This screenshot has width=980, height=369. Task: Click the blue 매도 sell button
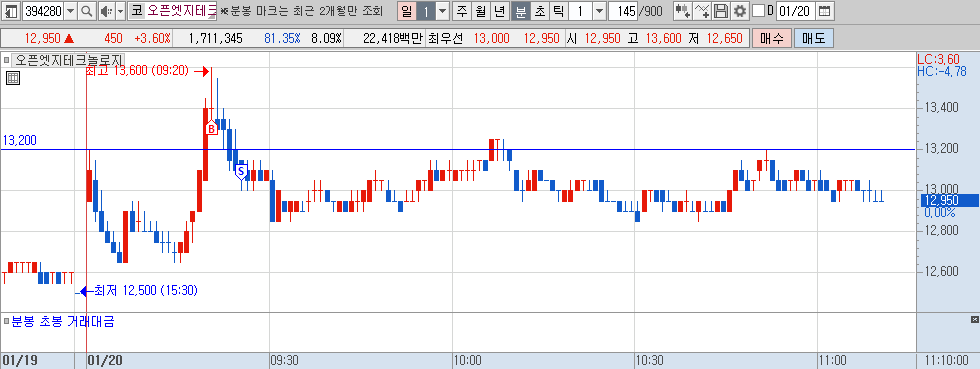[814, 38]
